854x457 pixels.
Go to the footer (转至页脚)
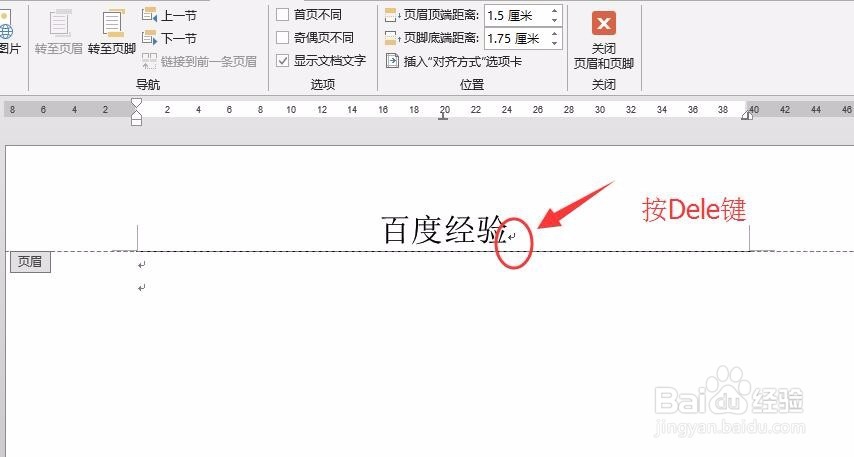(112, 33)
